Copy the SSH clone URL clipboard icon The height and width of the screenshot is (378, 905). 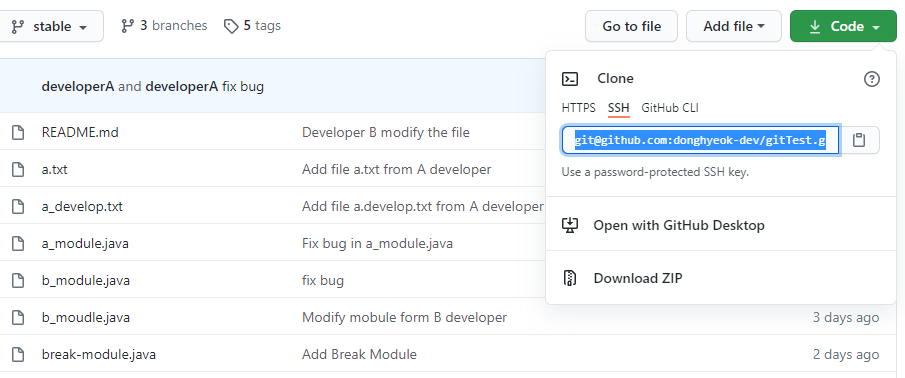(859, 140)
